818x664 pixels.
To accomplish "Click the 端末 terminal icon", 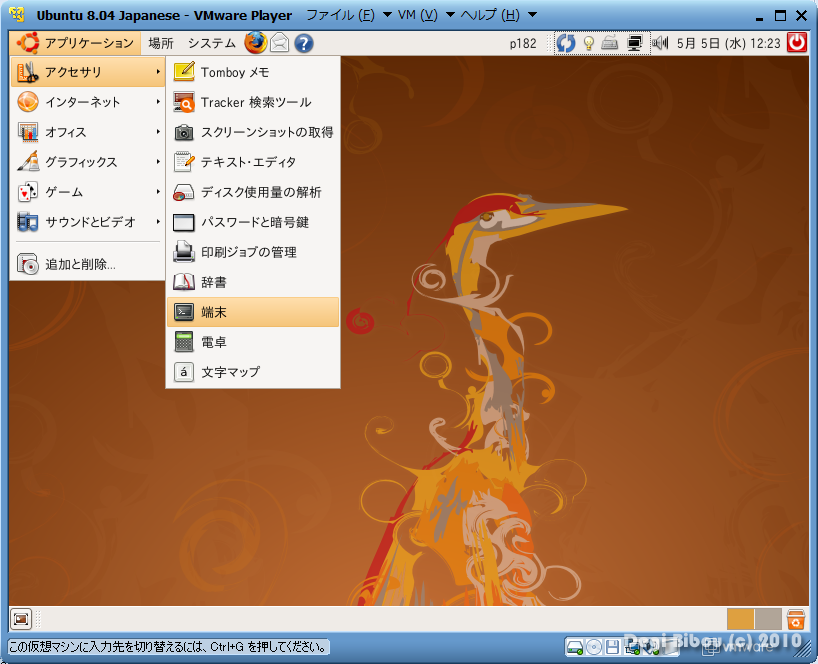I will pos(184,312).
